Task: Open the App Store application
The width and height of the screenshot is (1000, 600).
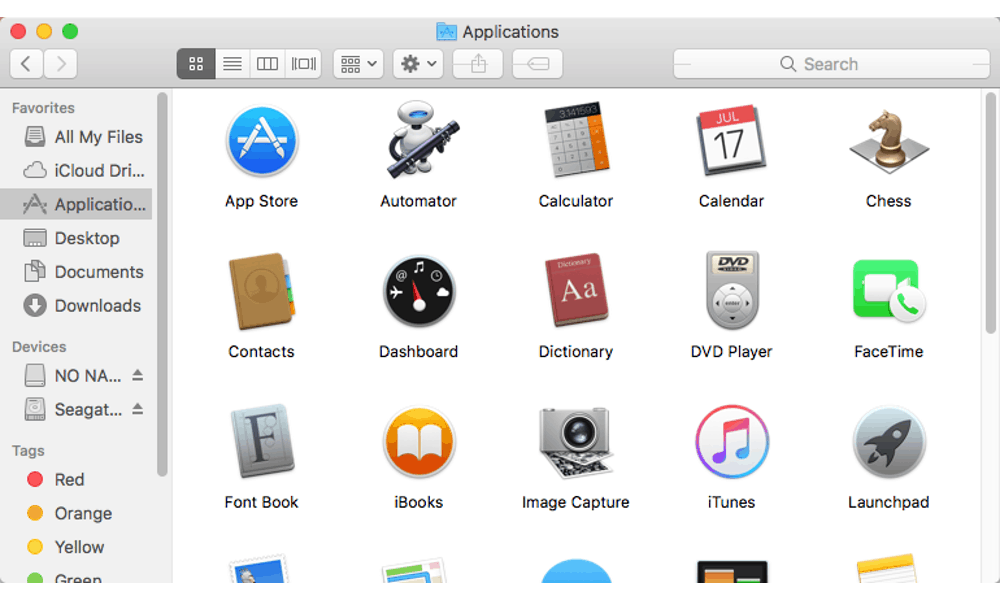Action: 261,141
